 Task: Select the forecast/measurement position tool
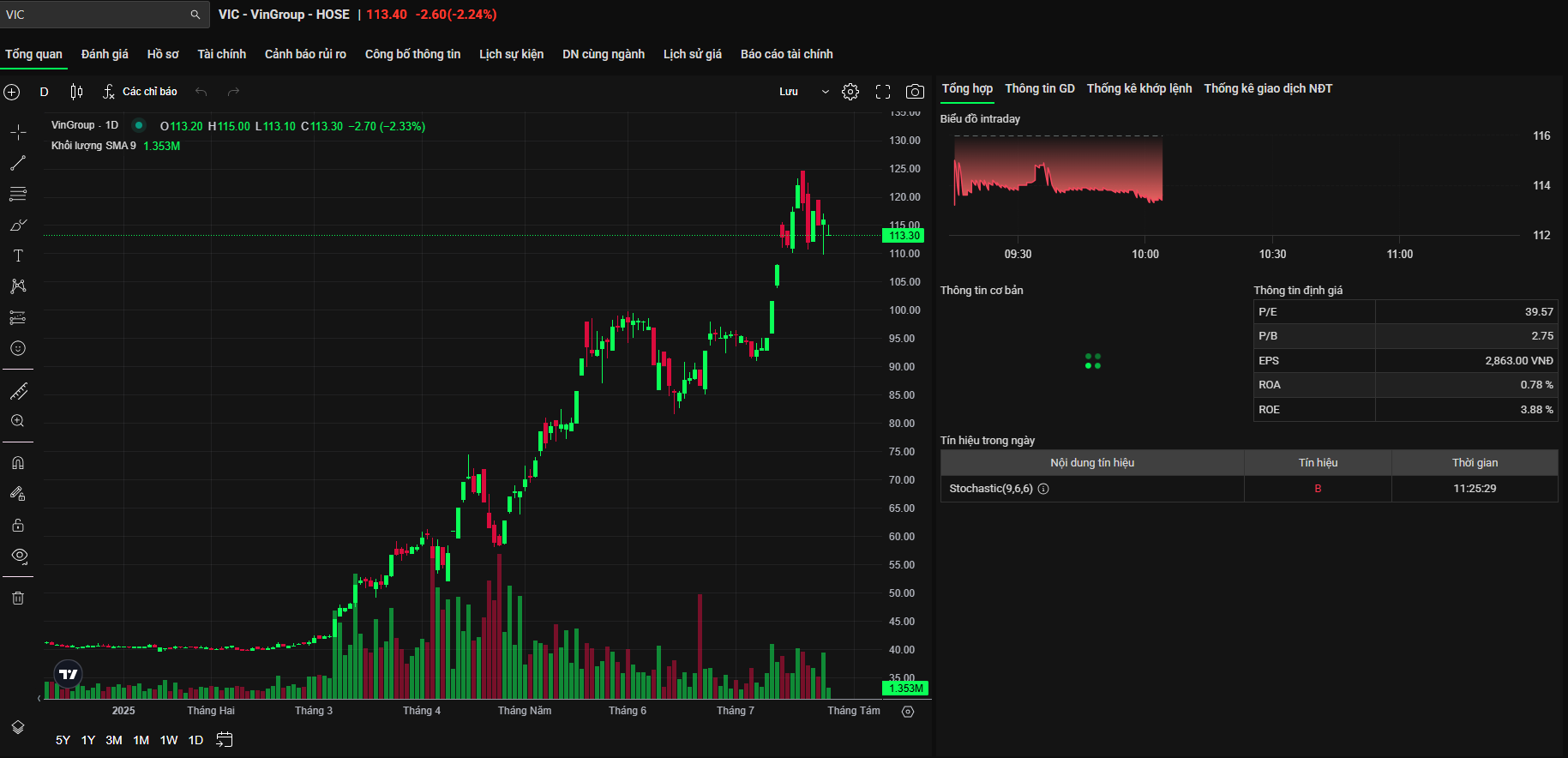point(18,317)
